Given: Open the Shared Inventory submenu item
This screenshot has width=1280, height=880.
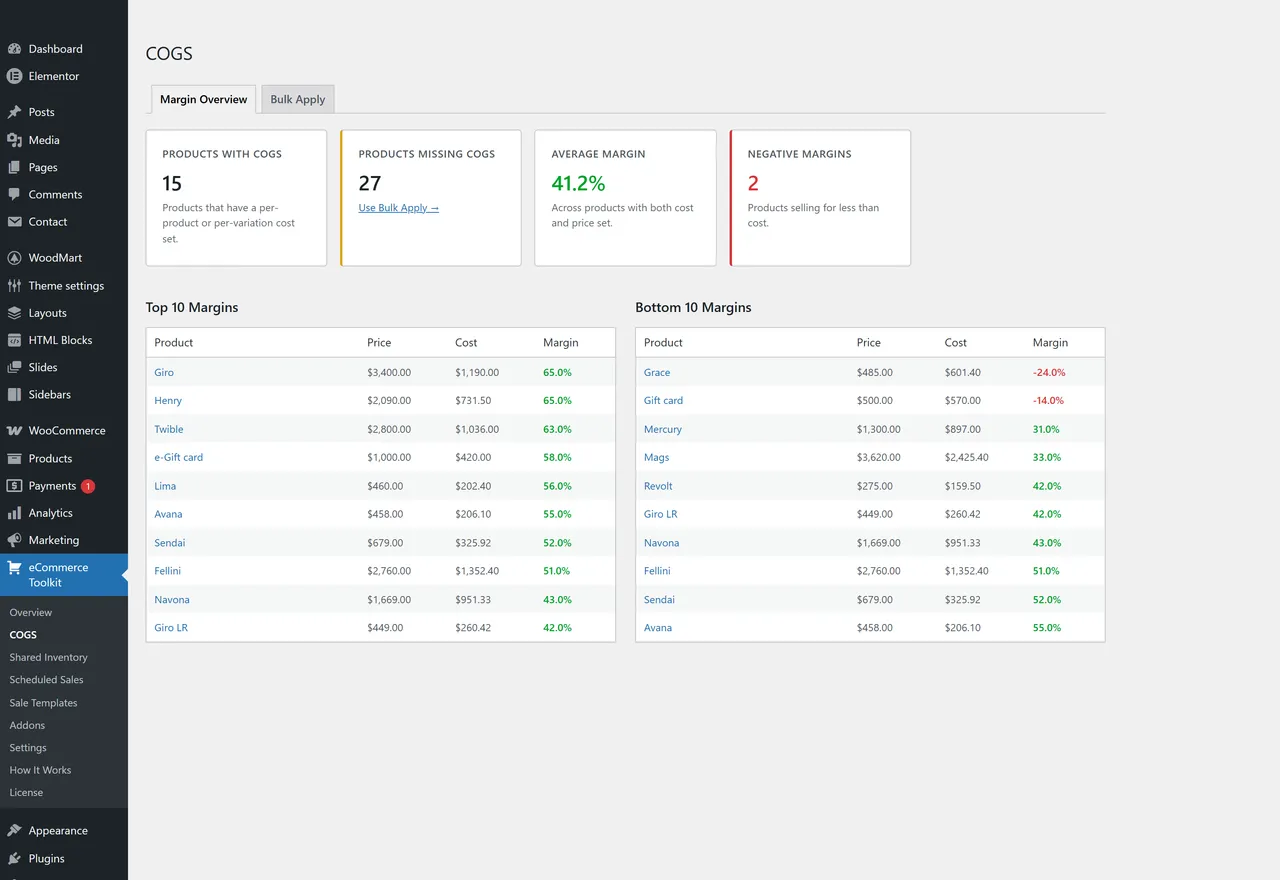Looking at the screenshot, I should click(49, 658).
